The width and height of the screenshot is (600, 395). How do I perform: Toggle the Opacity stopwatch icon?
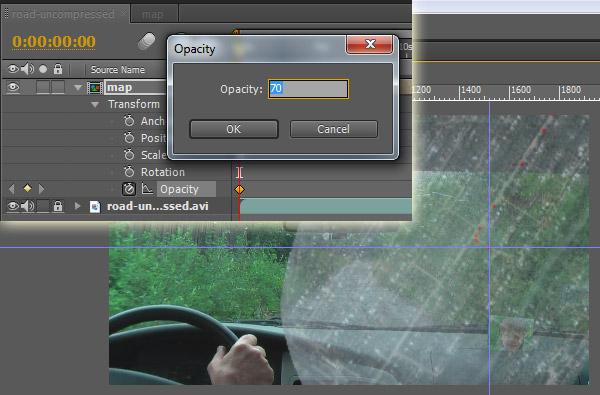point(129,189)
